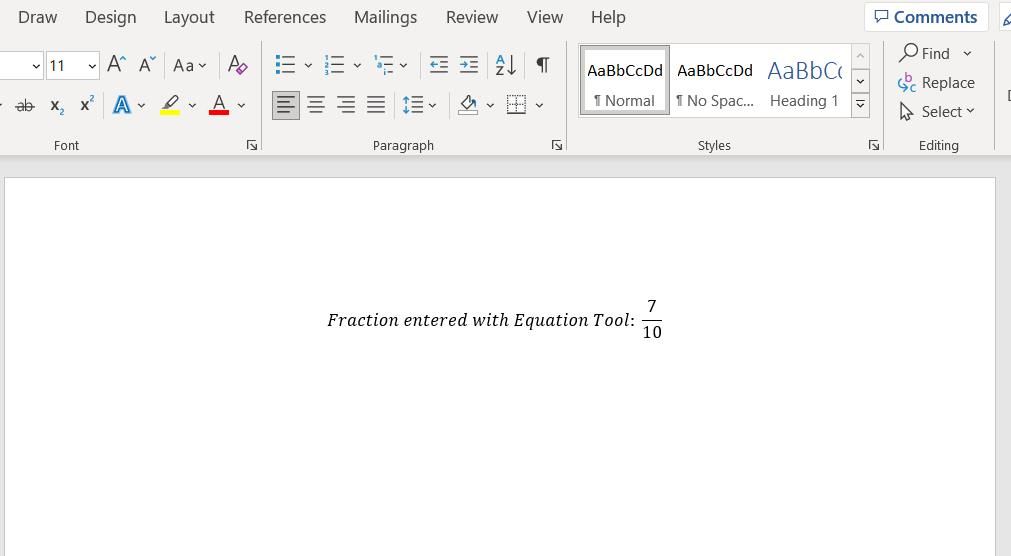Open the Comments pane
The image size is (1011, 556).
coord(926,17)
